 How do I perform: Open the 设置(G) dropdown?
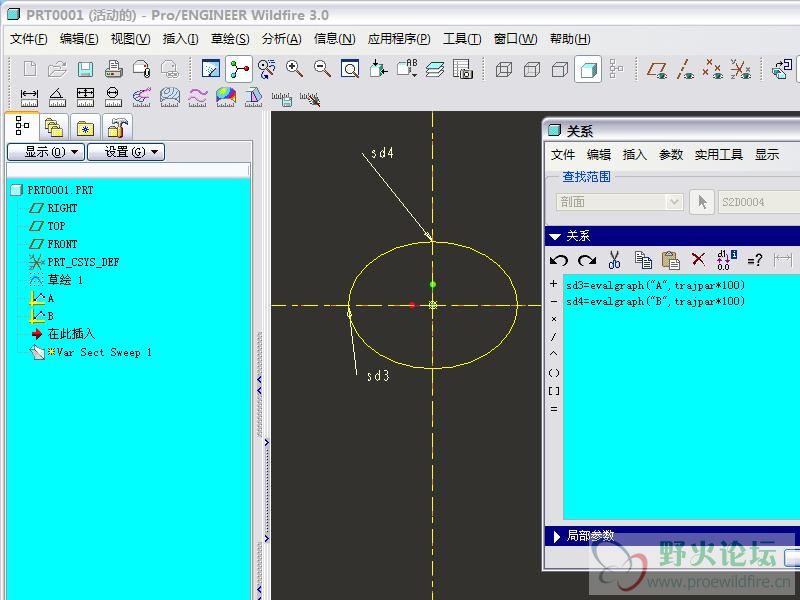126,152
